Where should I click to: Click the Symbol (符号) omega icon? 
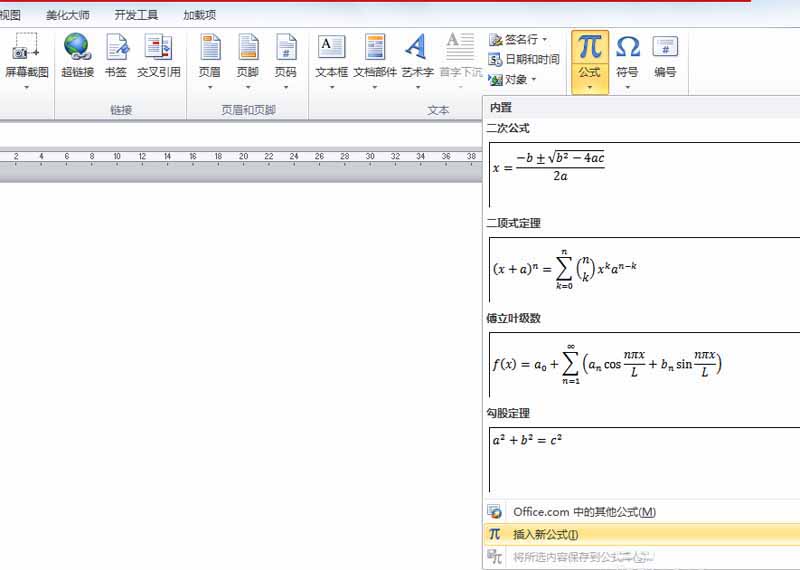(627, 48)
